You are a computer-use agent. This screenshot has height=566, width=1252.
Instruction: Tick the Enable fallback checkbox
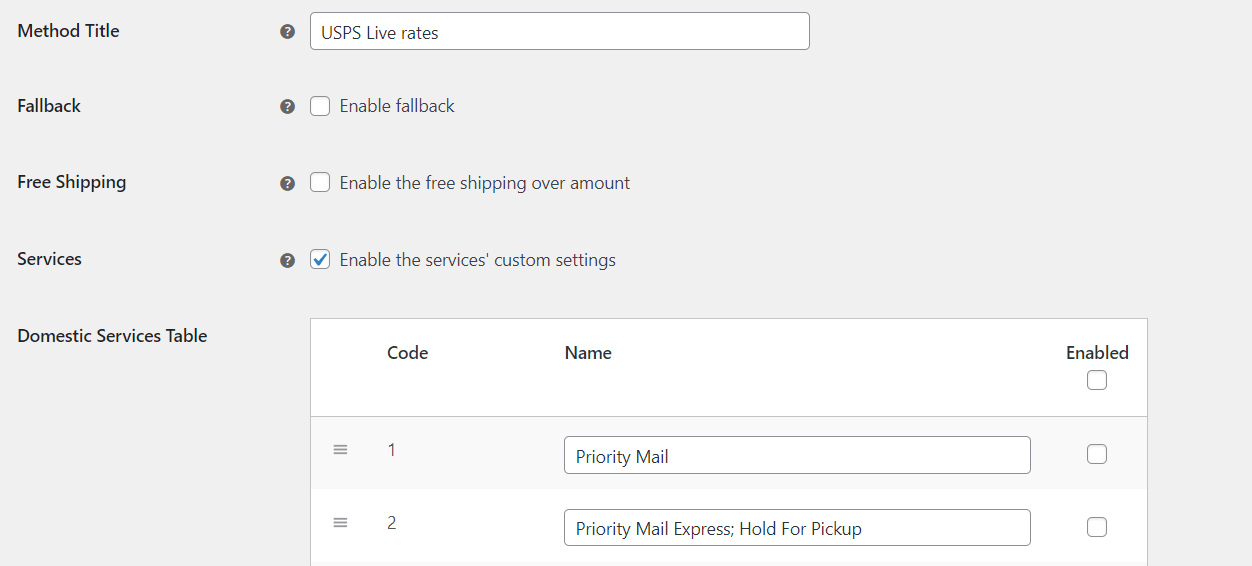coord(320,106)
